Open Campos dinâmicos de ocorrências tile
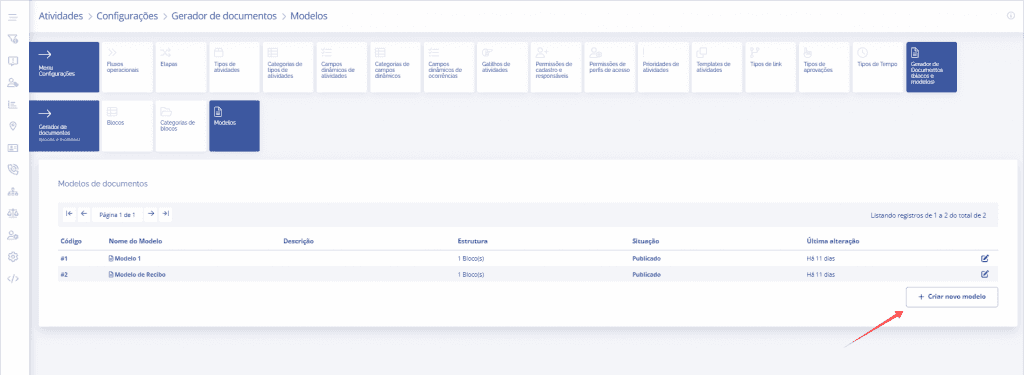Image resolution: width=1024 pixels, height=375 pixels. [449, 67]
